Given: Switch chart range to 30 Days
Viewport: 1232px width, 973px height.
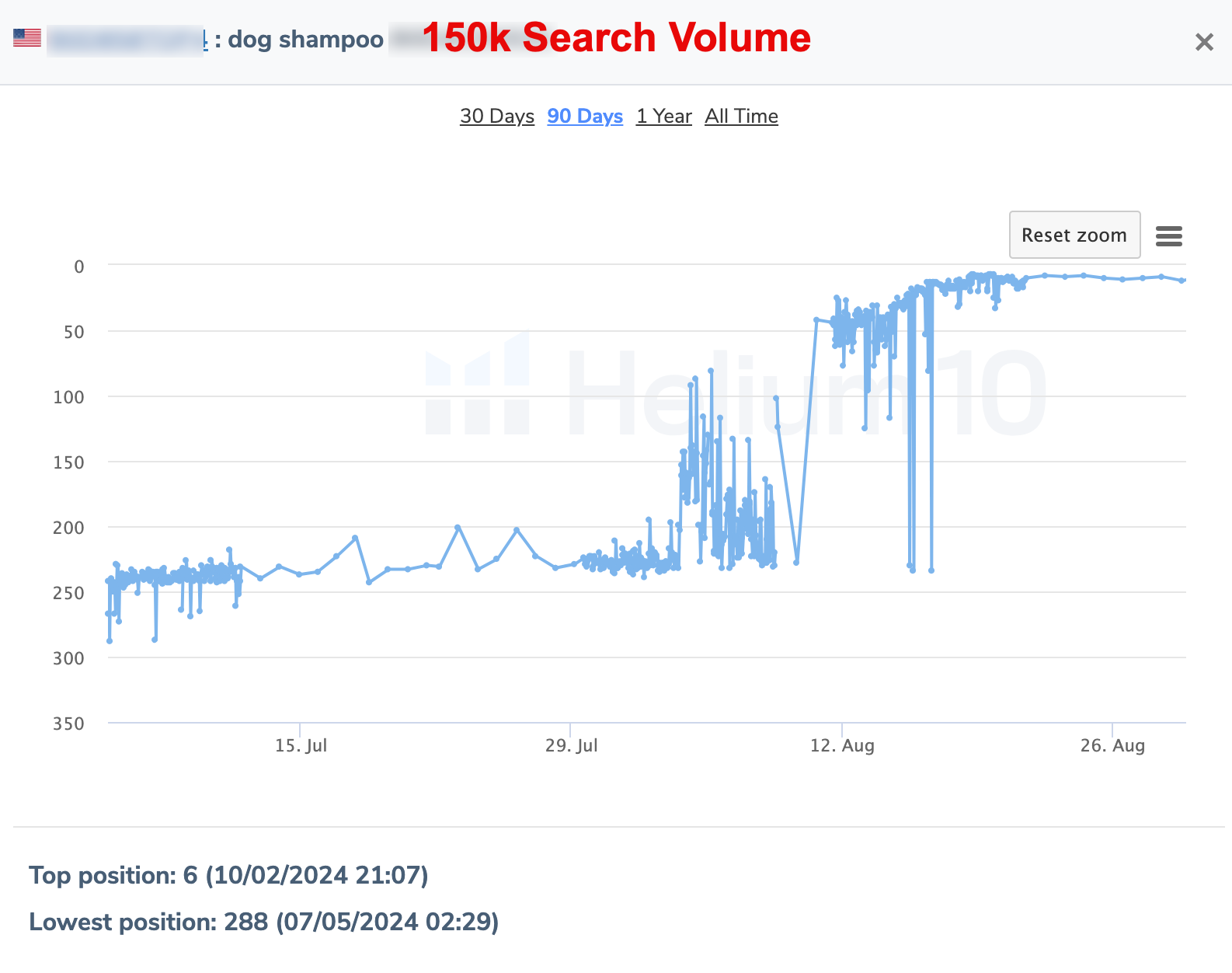Looking at the screenshot, I should (x=496, y=116).
